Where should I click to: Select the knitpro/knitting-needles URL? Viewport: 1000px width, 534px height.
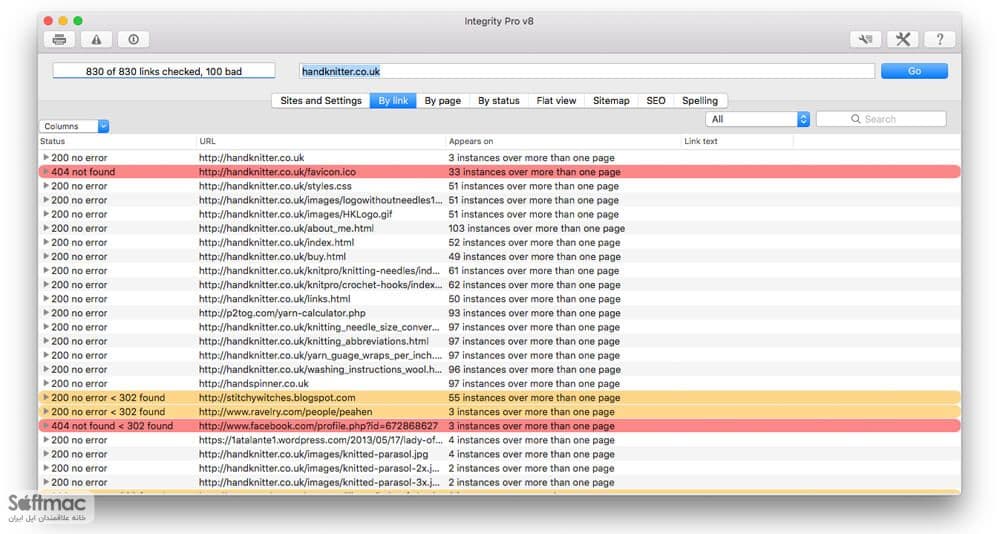pyautogui.click(x=319, y=271)
